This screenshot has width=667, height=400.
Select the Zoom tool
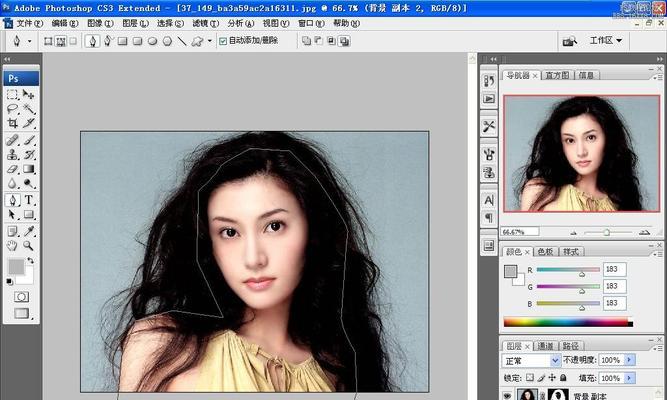coord(29,246)
